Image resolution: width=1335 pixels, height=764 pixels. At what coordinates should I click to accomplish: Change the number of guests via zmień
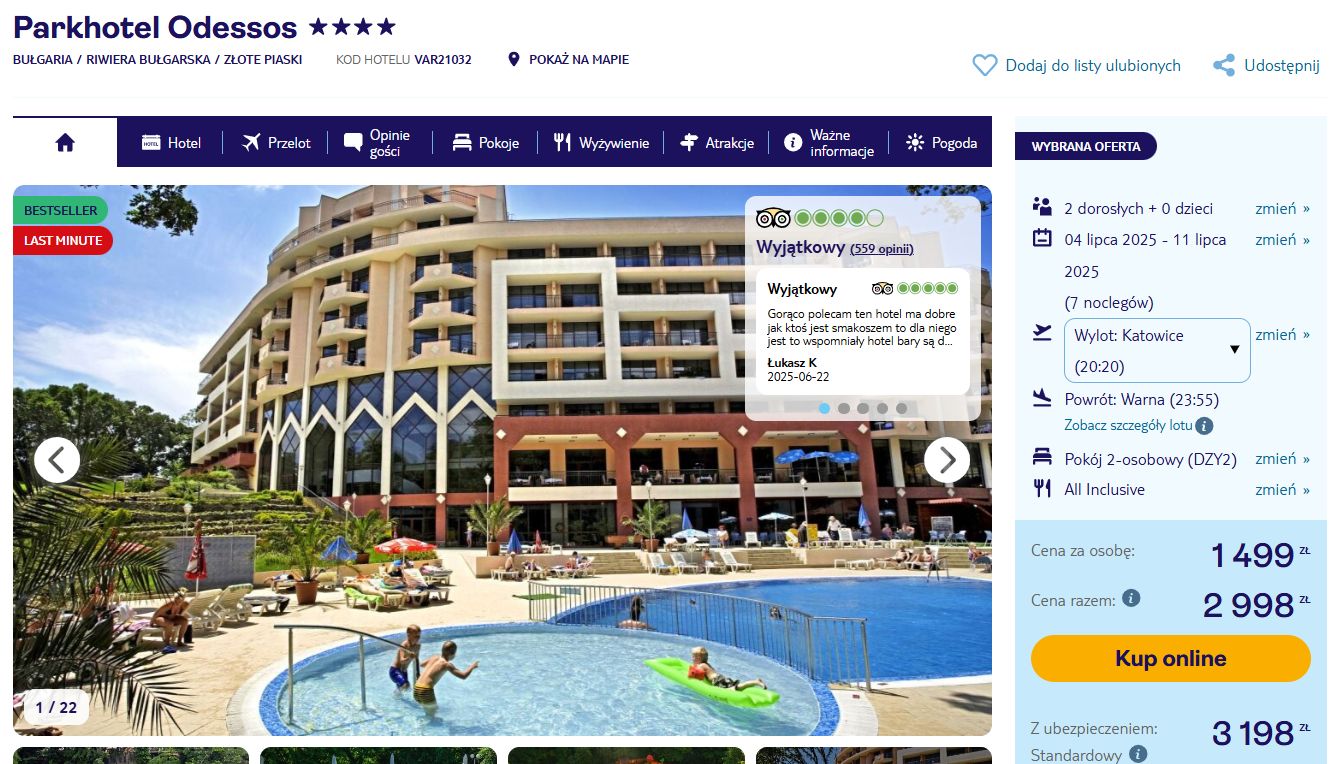pos(1282,208)
